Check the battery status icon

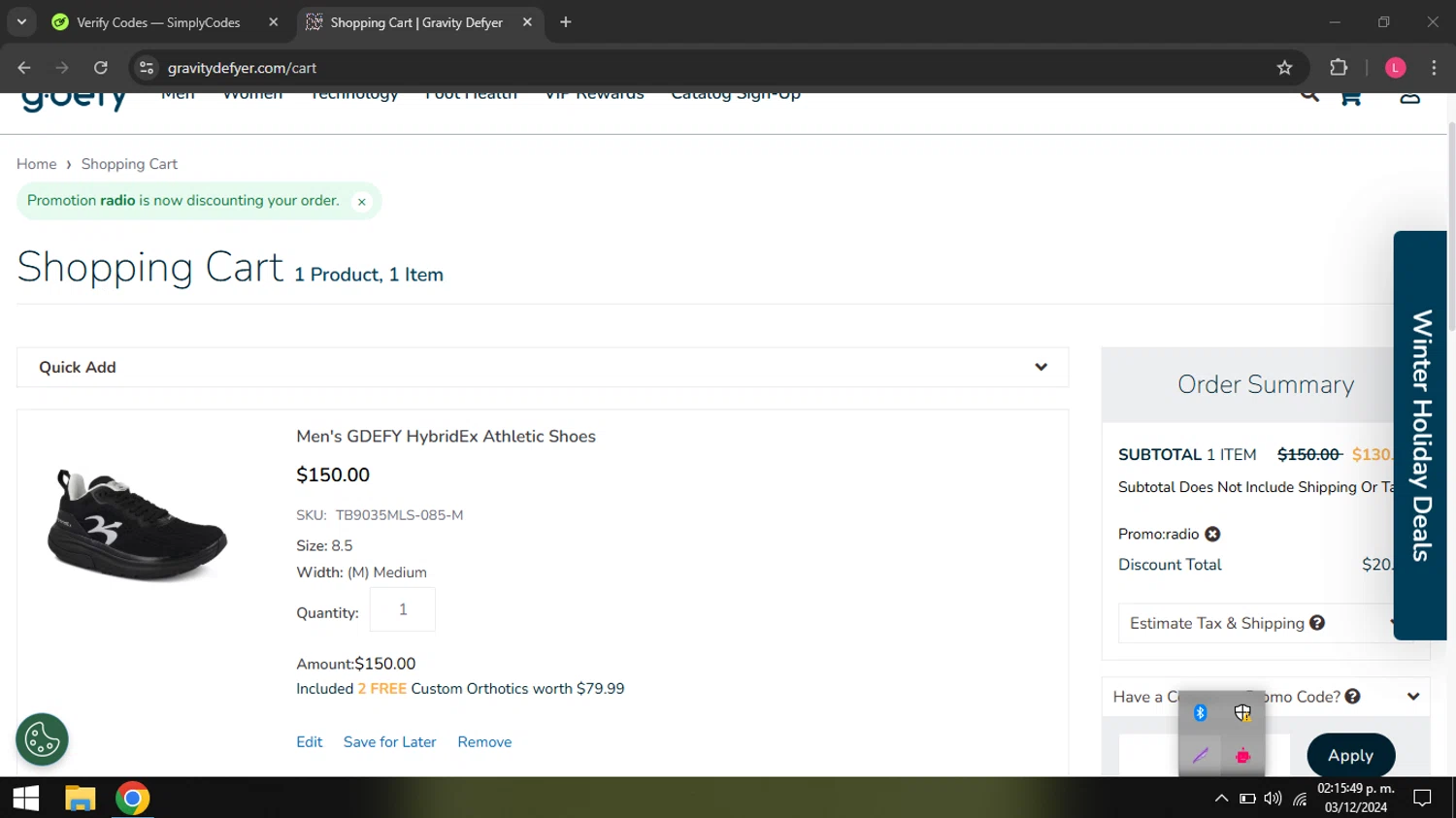coord(1247,799)
